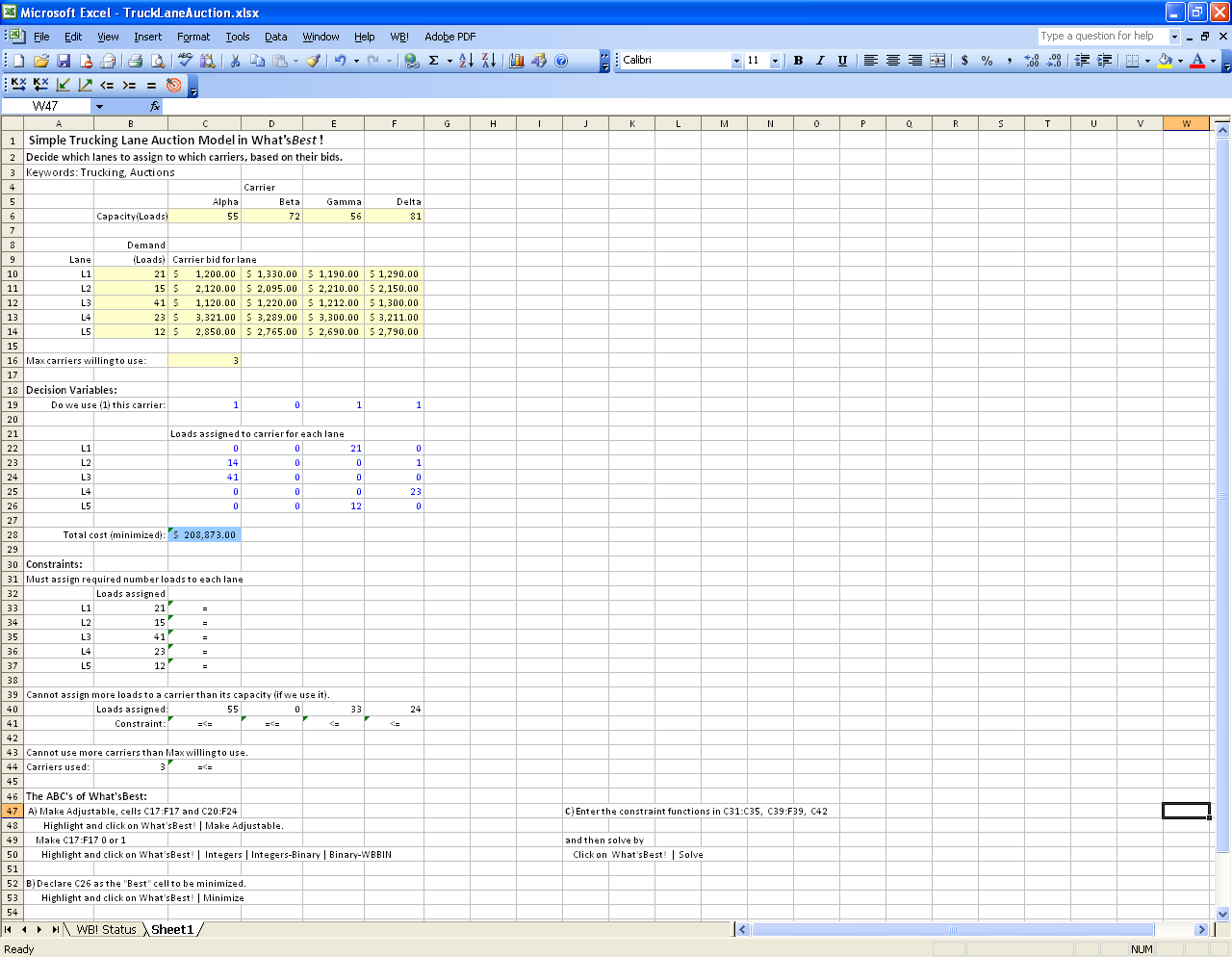Open the Format menu
Image resolution: width=1232 pixels, height=957 pixels.
click(193, 37)
